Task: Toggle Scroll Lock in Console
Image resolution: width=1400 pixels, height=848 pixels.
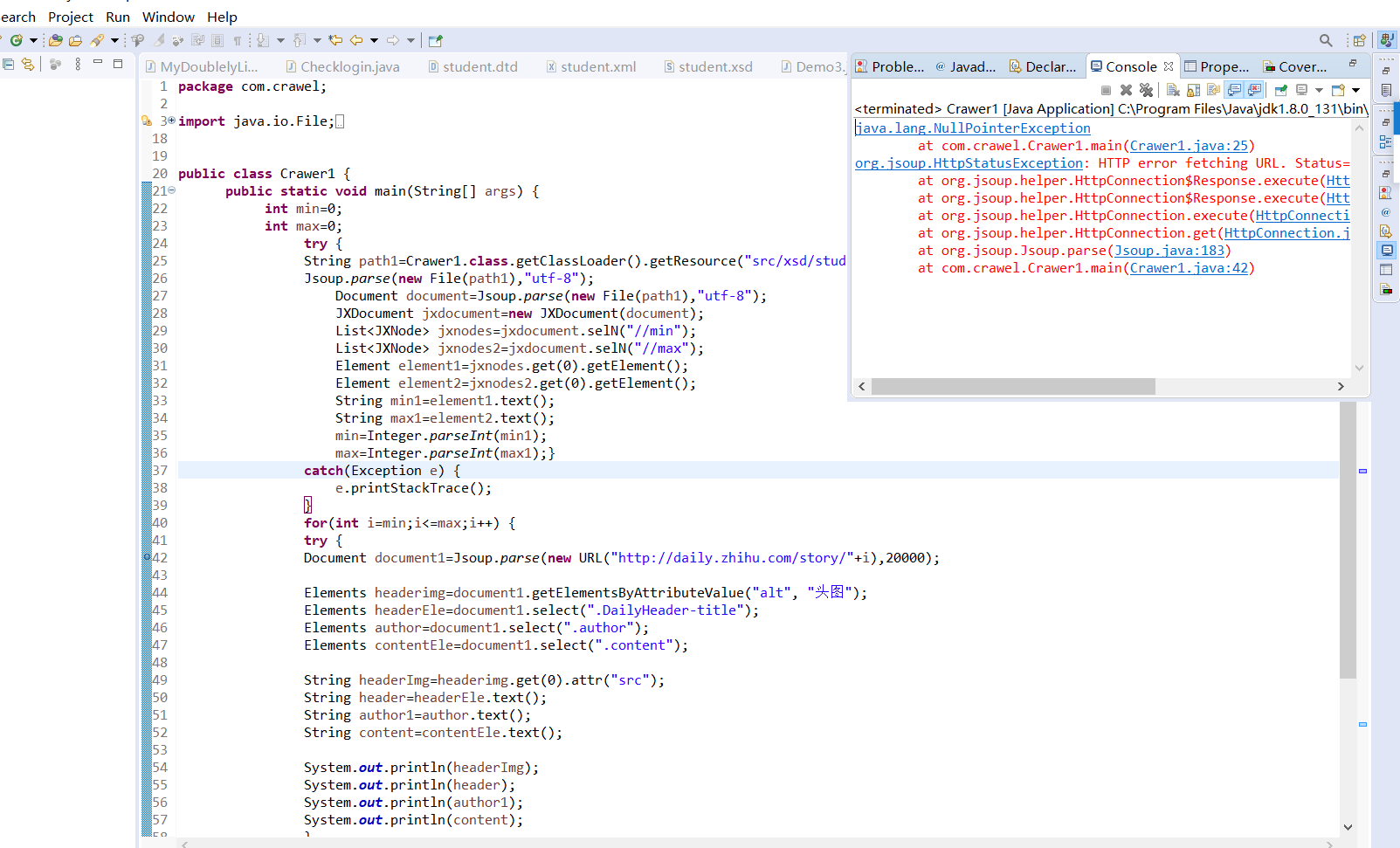Action: tap(1193, 90)
